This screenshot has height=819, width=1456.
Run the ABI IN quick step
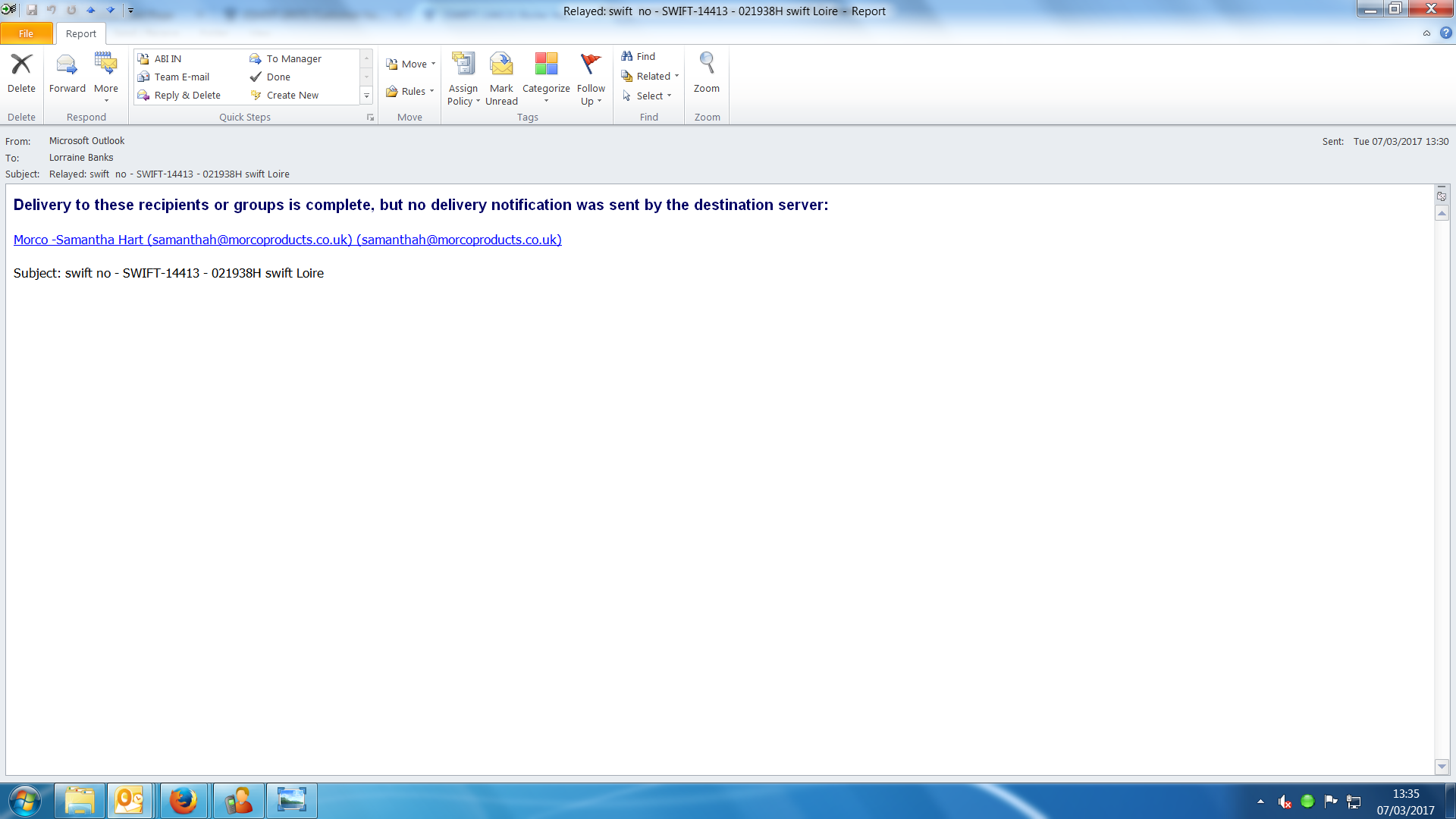click(x=168, y=58)
